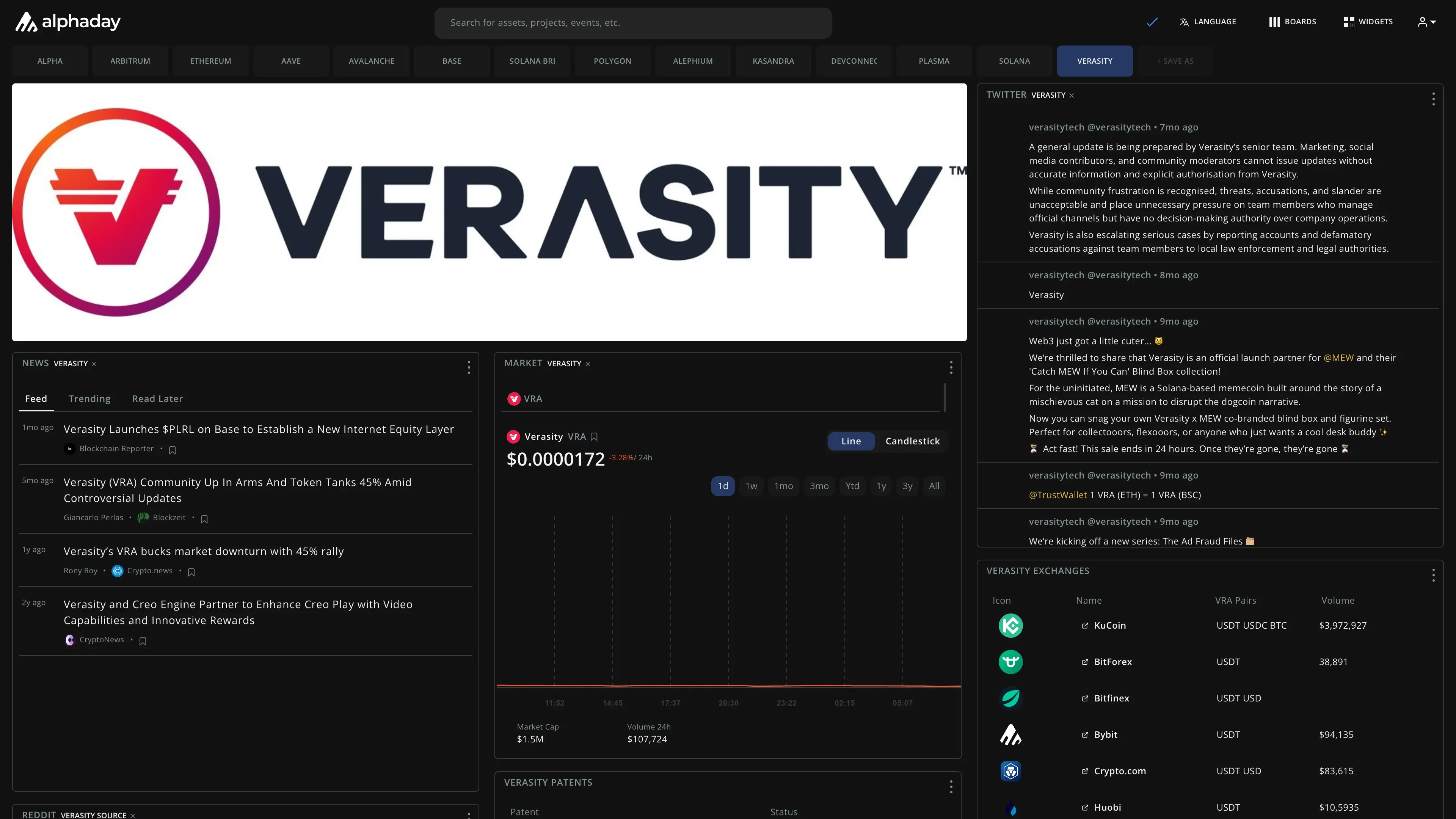Image resolution: width=1456 pixels, height=819 pixels.
Task: Open News widget three-dot menu
Action: (469, 367)
